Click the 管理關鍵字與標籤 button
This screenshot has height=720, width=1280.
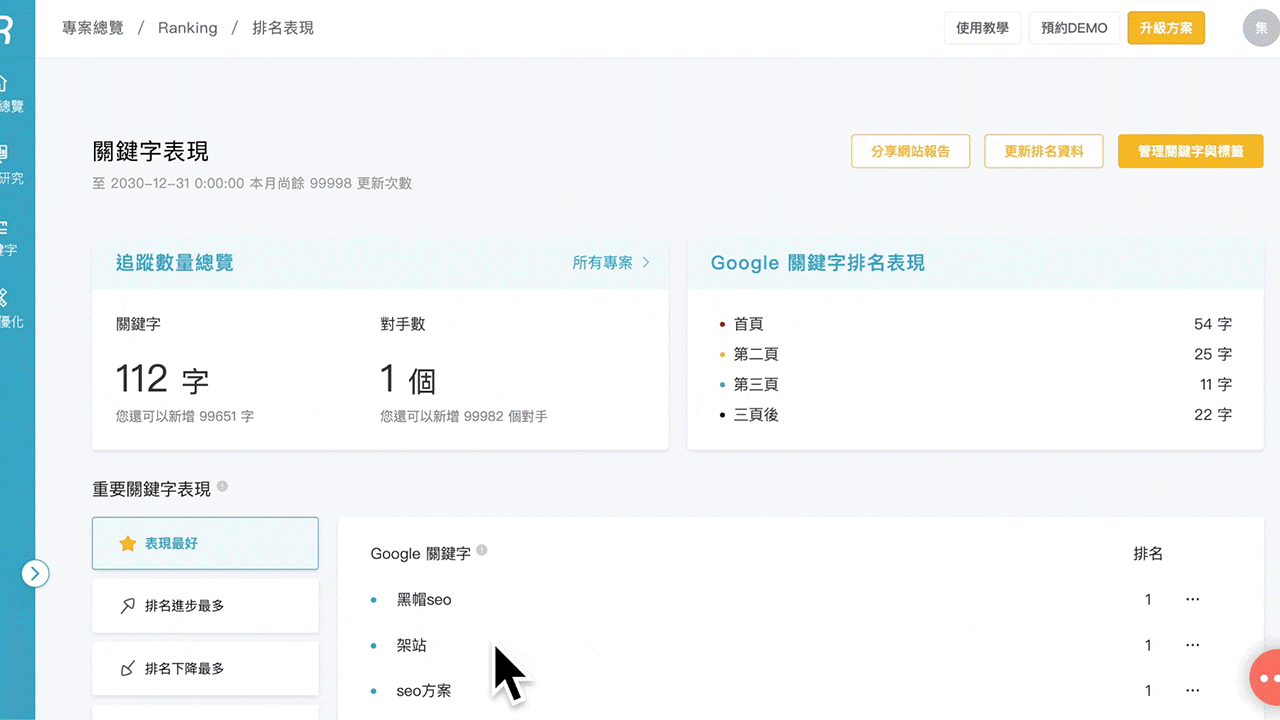pos(1190,151)
